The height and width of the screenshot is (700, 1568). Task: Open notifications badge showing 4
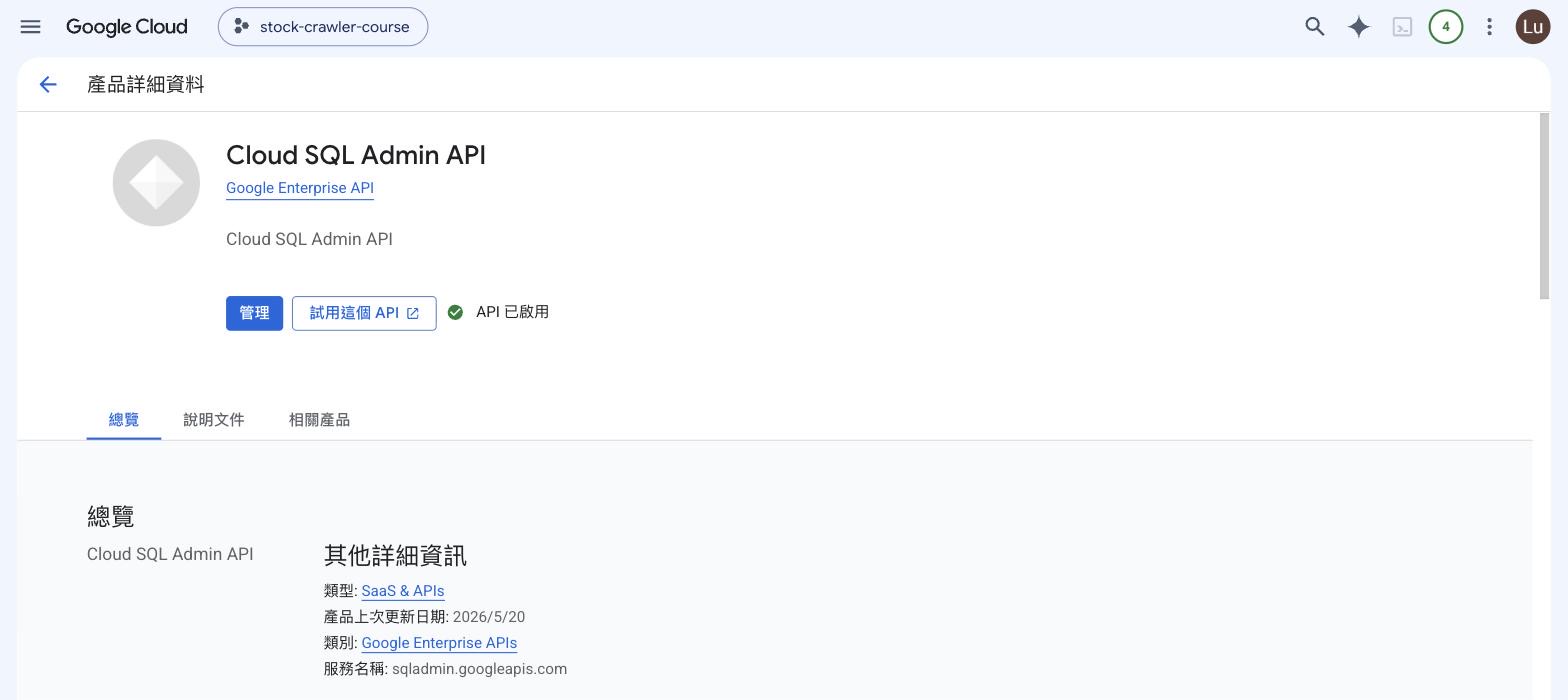point(1446,27)
